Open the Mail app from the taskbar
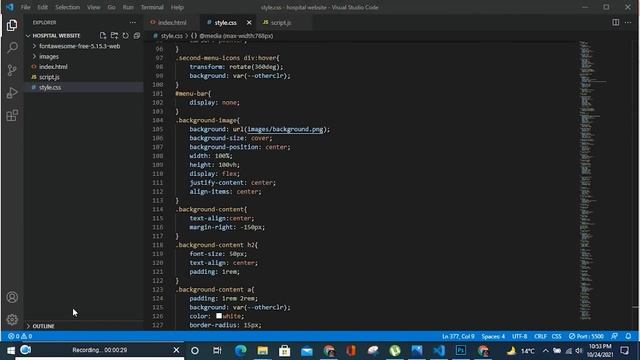 (307, 351)
